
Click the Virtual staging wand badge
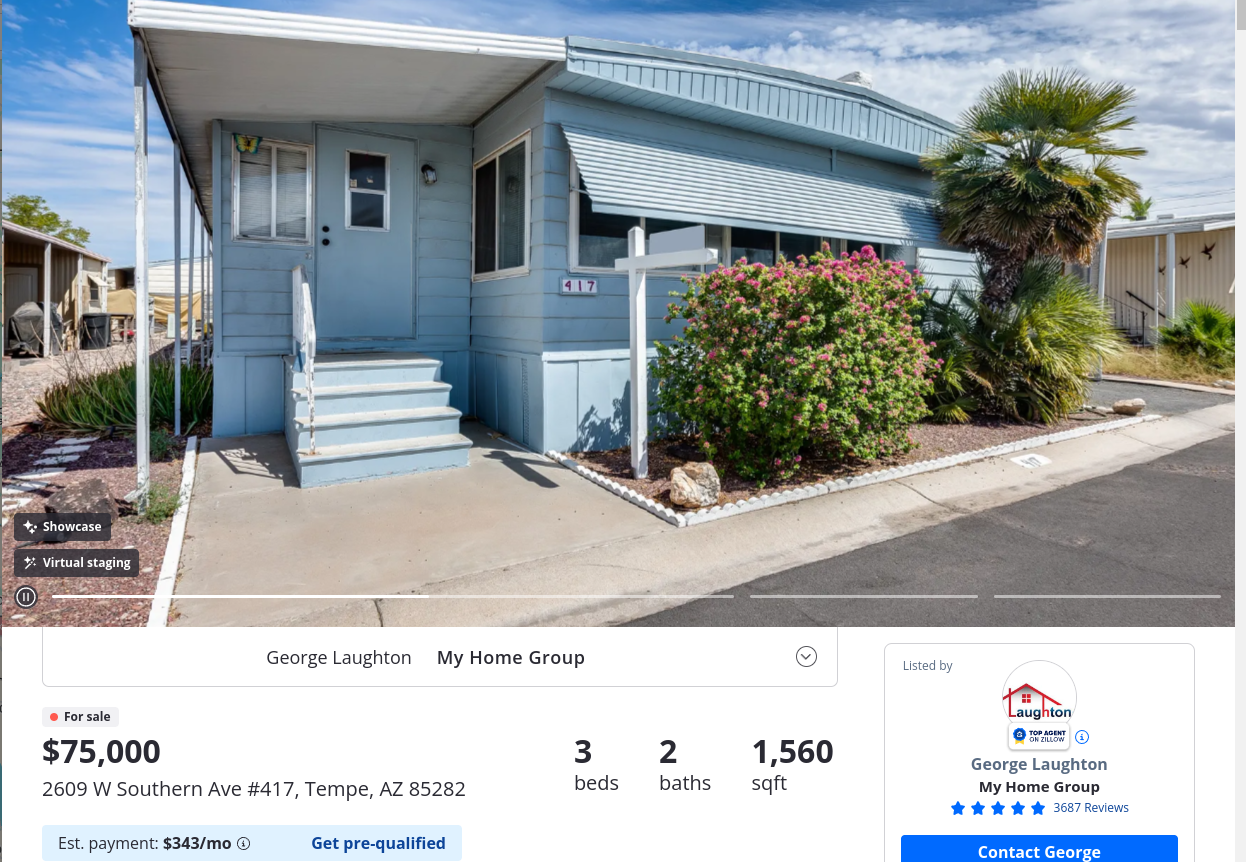coord(77,563)
